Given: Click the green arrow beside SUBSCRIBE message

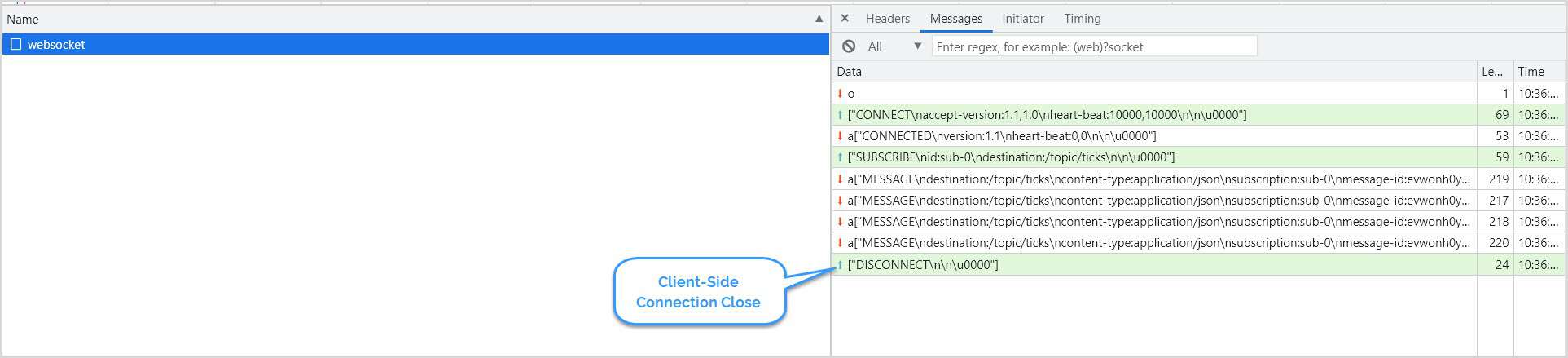Looking at the screenshot, I should (840, 157).
